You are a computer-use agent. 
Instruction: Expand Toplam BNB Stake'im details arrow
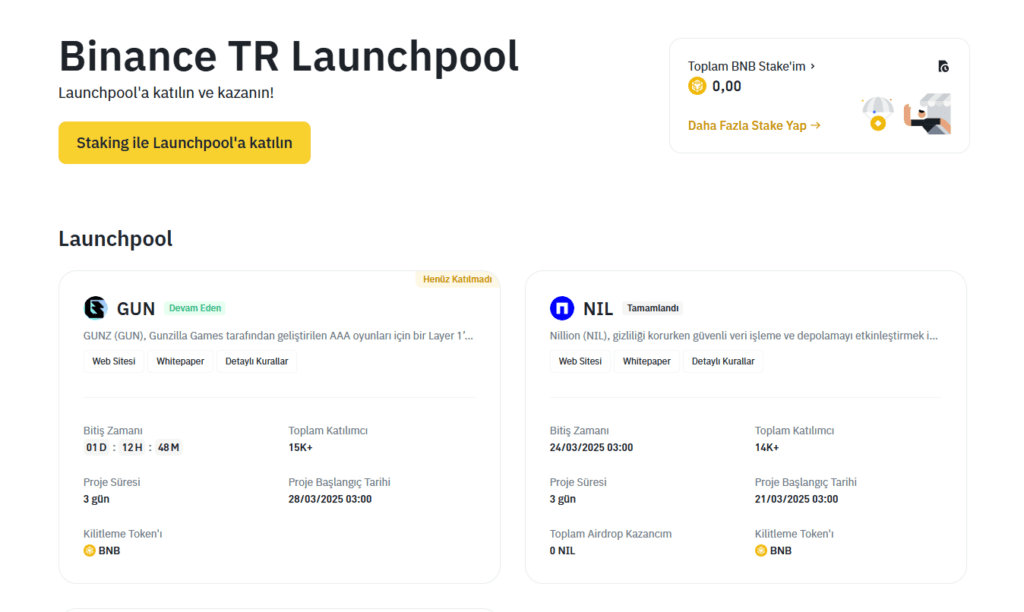click(x=812, y=66)
